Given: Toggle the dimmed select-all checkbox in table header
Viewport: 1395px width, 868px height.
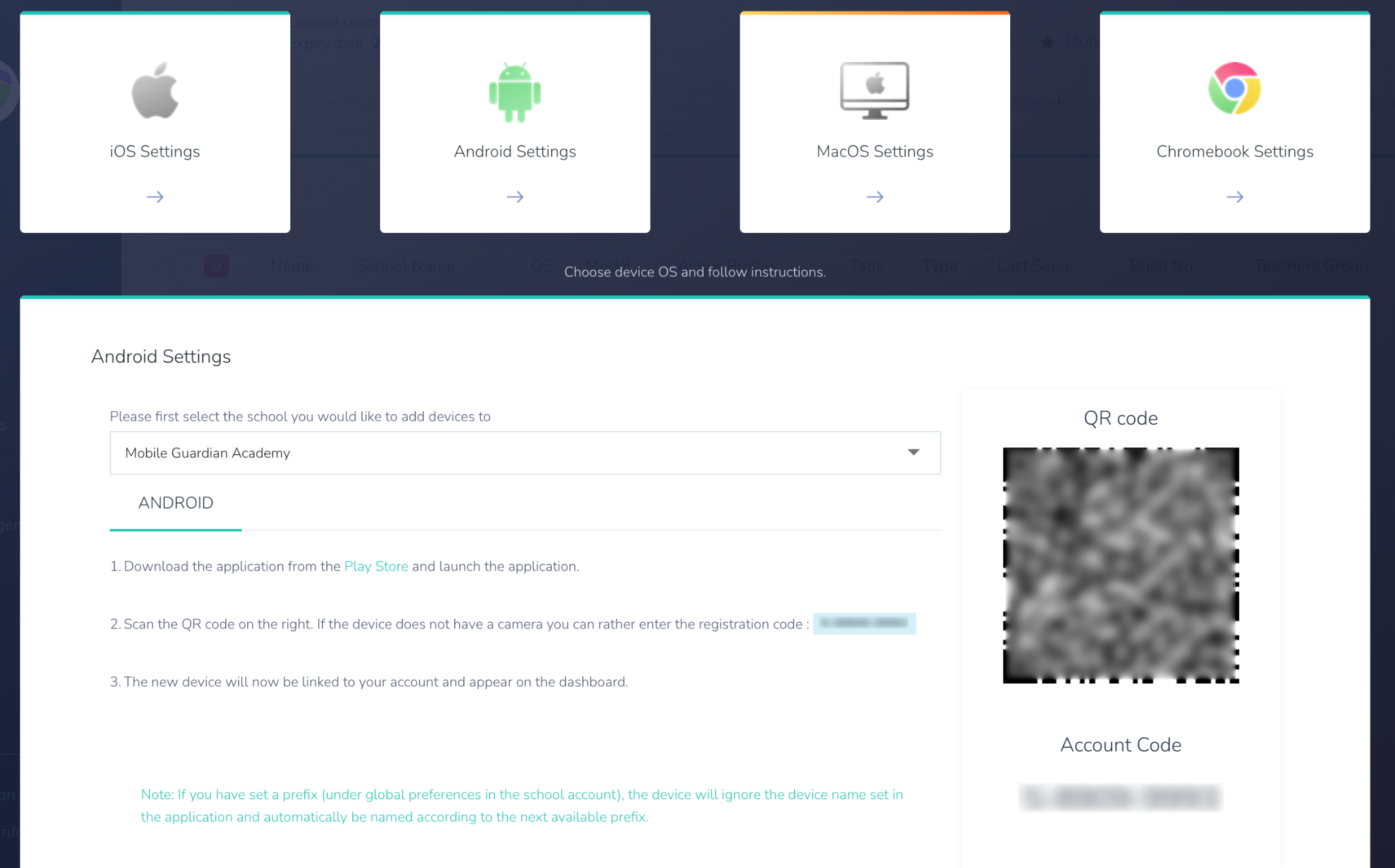Looking at the screenshot, I should 166,266.
